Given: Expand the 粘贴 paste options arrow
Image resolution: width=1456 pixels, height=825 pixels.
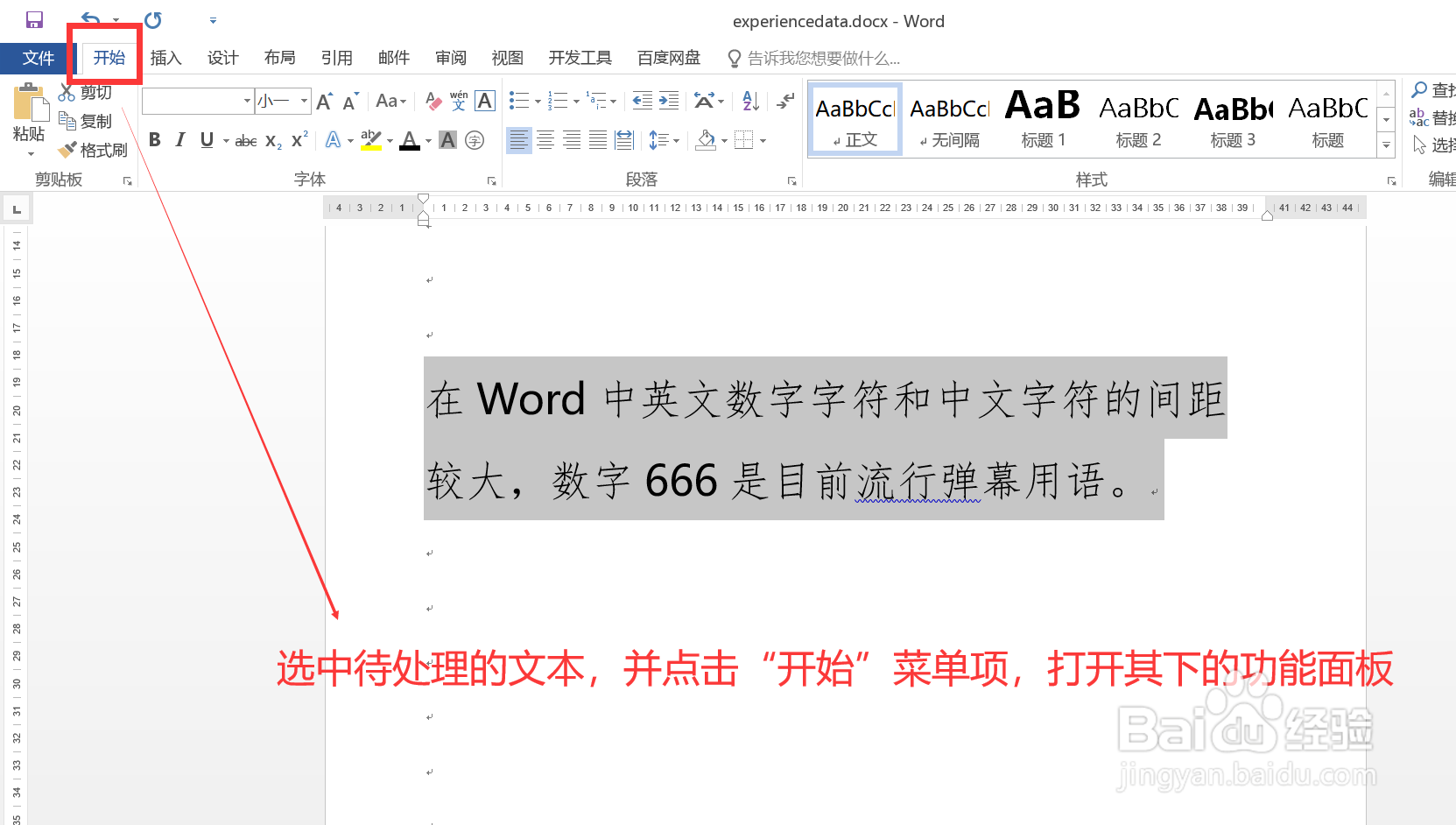Looking at the screenshot, I should coord(30,154).
